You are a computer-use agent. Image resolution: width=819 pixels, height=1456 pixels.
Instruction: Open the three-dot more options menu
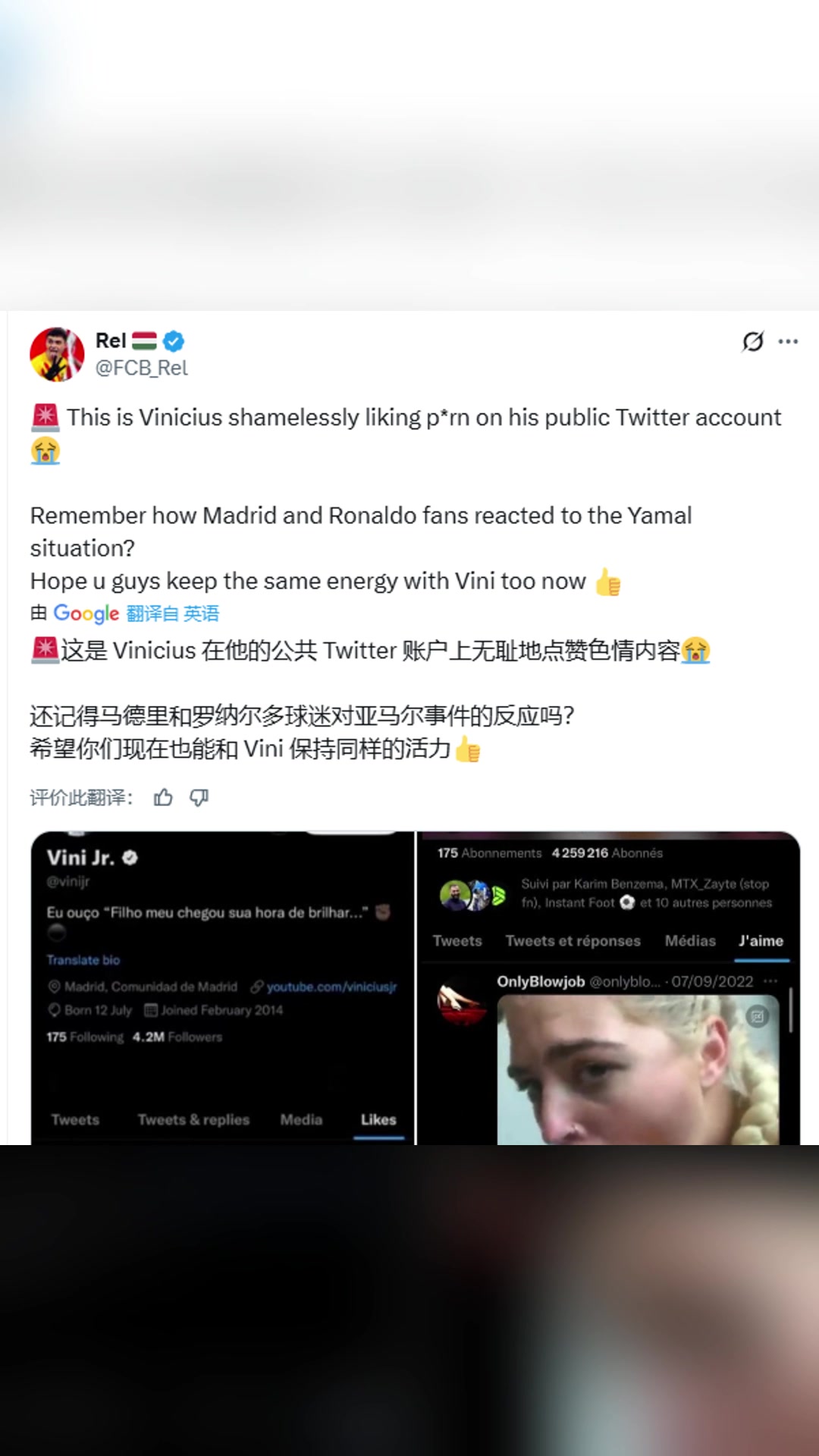[789, 342]
